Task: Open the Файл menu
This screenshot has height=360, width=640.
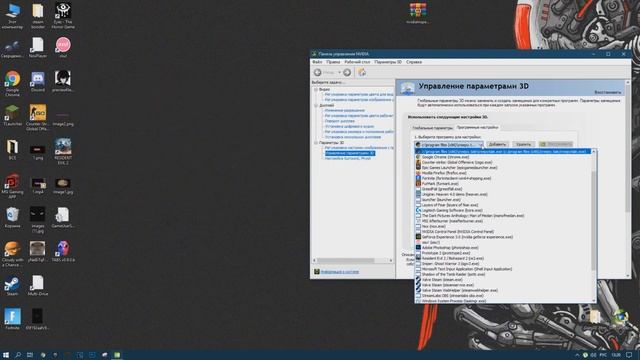Action: pos(317,62)
